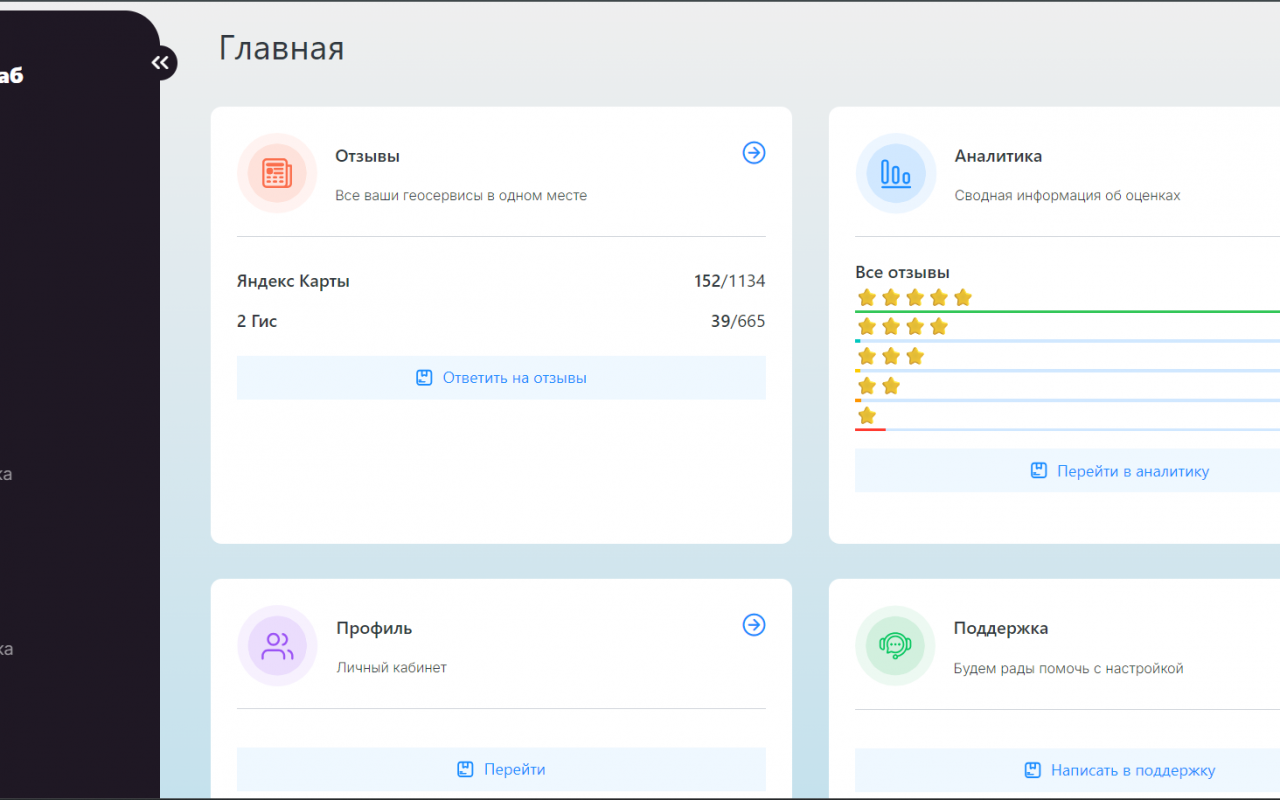The height and width of the screenshot is (800, 1280).
Task: Click the green Поддержка headset icon
Action: [895, 645]
